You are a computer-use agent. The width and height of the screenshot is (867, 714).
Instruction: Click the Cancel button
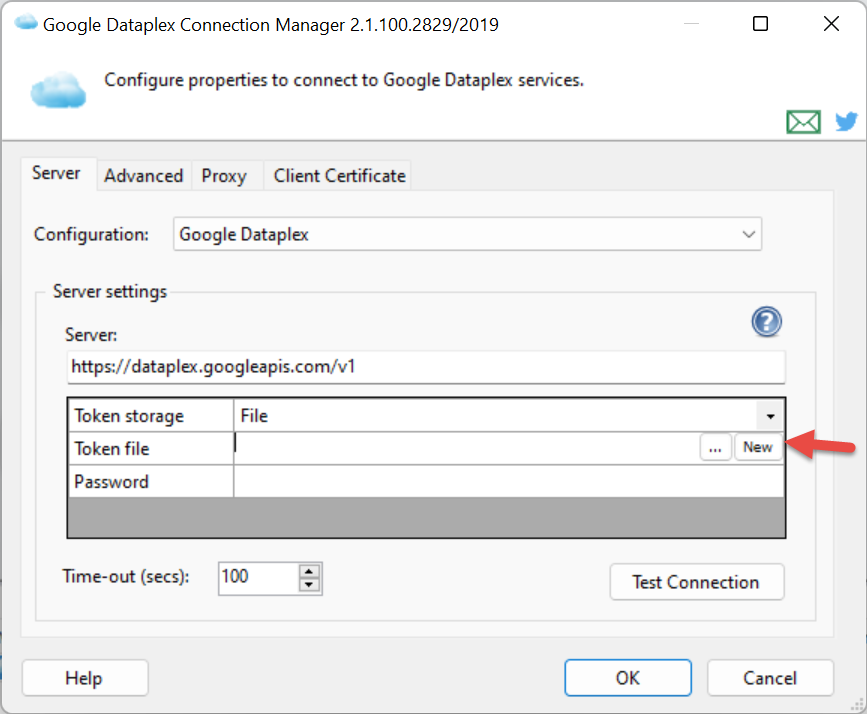[x=770, y=677]
